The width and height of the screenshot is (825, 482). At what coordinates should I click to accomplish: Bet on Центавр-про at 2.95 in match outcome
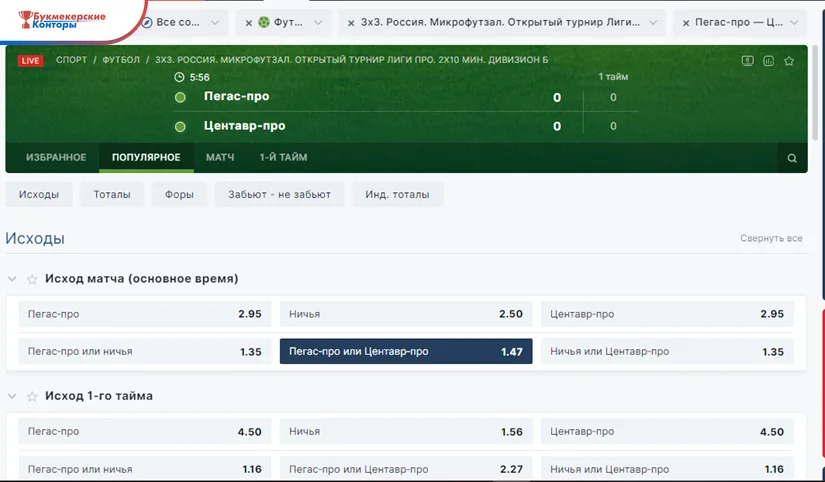pos(667,314)
